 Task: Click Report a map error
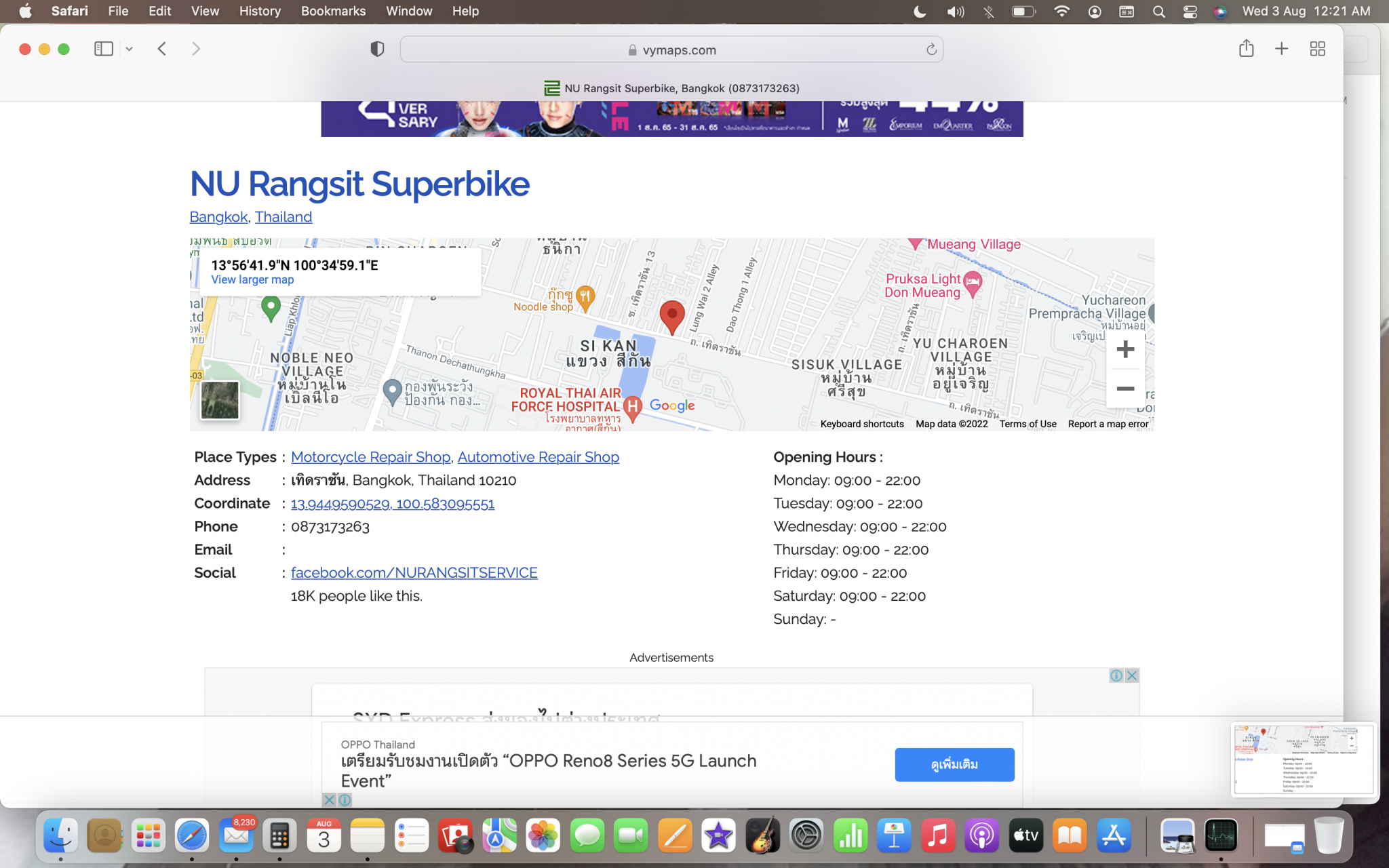(x=1108, y=424)
